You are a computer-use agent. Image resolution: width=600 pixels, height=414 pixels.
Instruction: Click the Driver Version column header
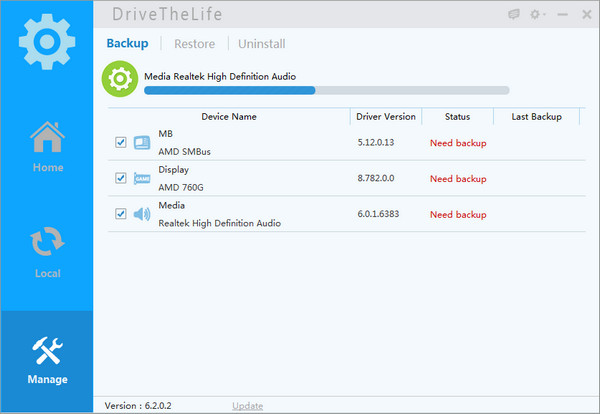click(386, 117)
